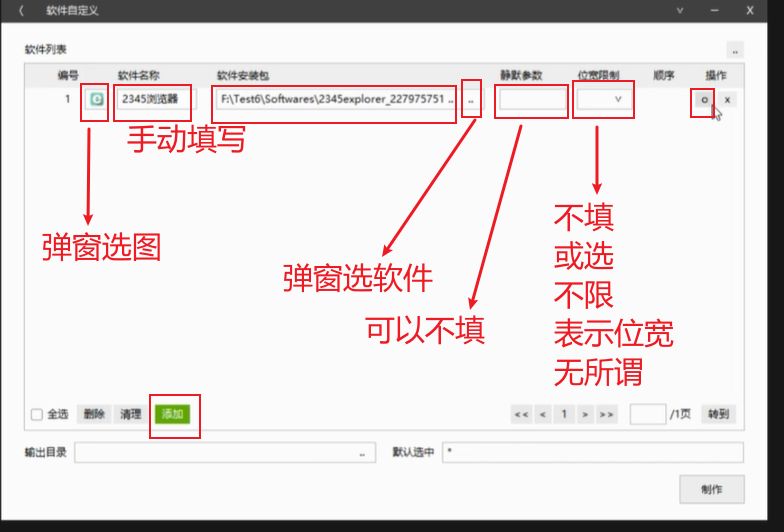Click the 'x' delete button in row 1

point(727,100)
